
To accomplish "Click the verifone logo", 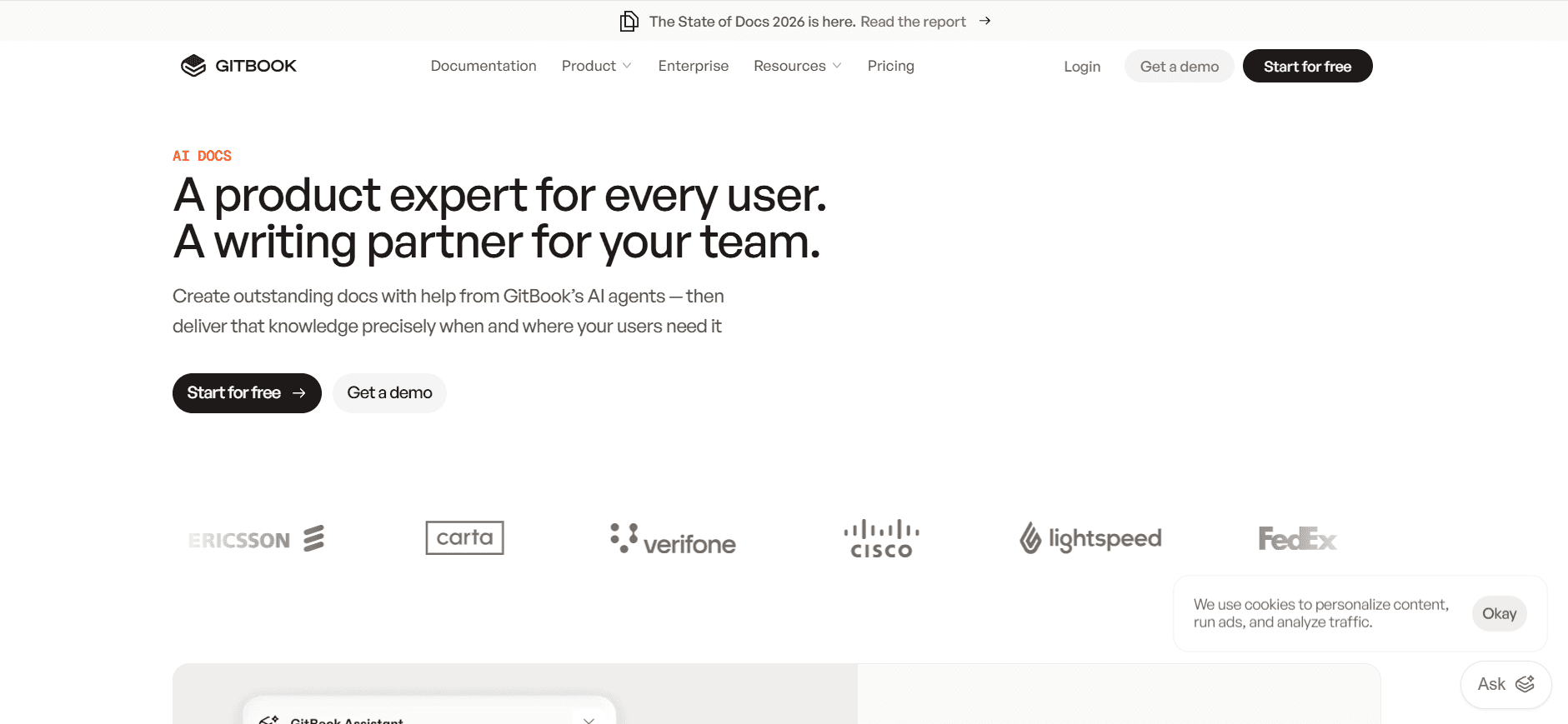I will 673,539.
